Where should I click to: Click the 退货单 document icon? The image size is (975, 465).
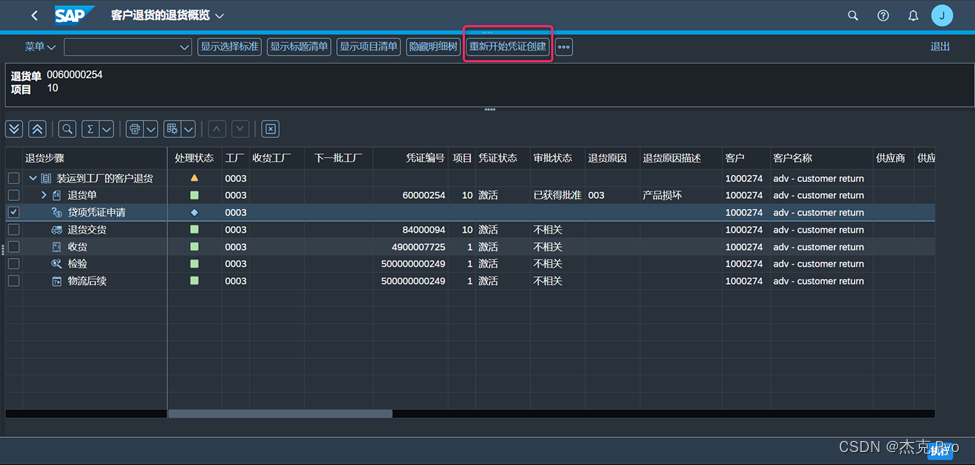tap(57, 195)
